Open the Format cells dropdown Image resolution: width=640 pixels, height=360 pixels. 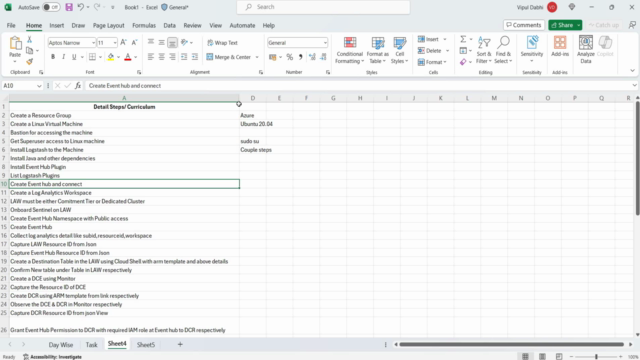point(432,62)
